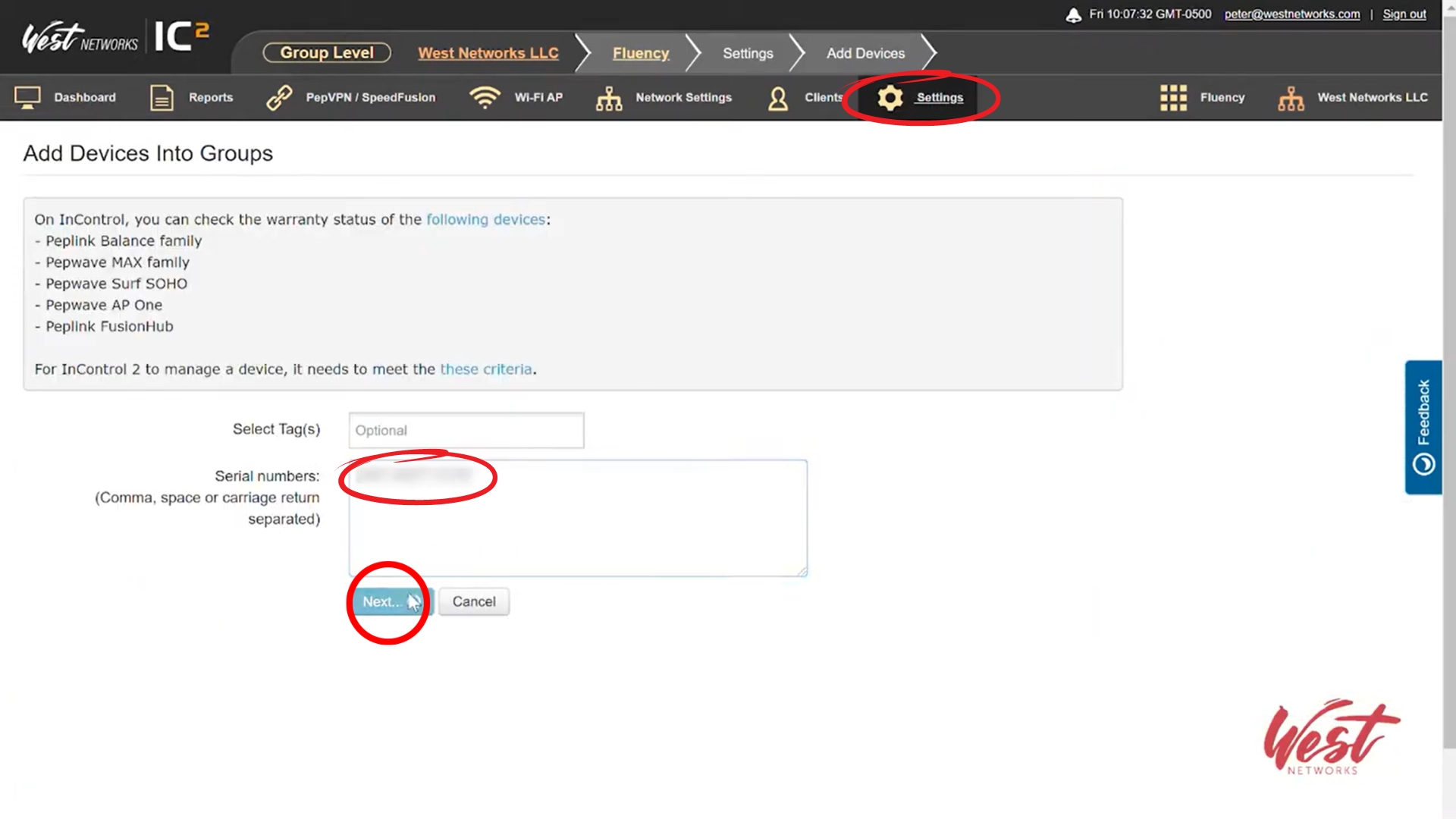
Task: Click the Group Level badge
Action: point(327,53)
